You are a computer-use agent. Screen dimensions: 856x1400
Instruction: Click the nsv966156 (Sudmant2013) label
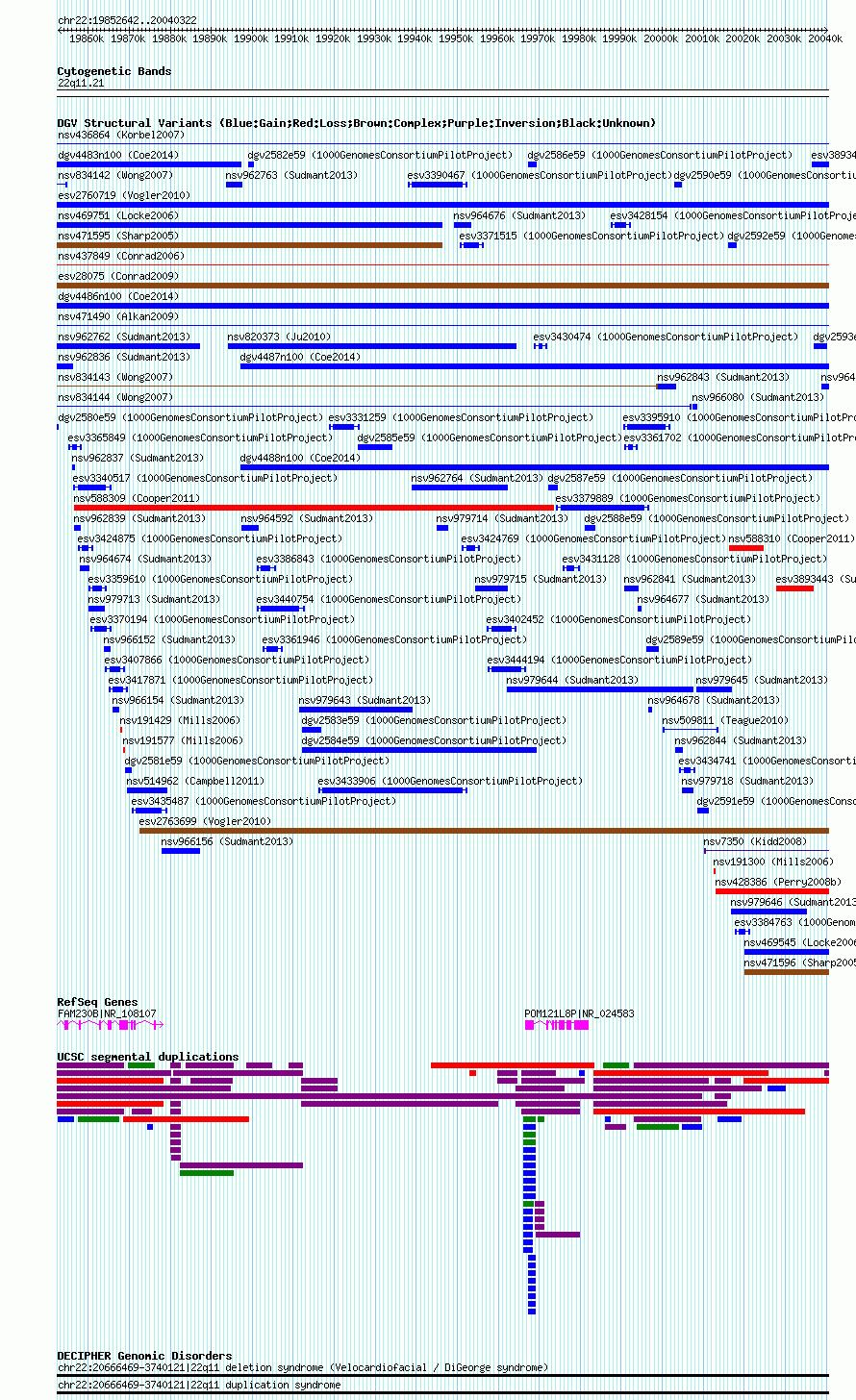pos(228,841)
